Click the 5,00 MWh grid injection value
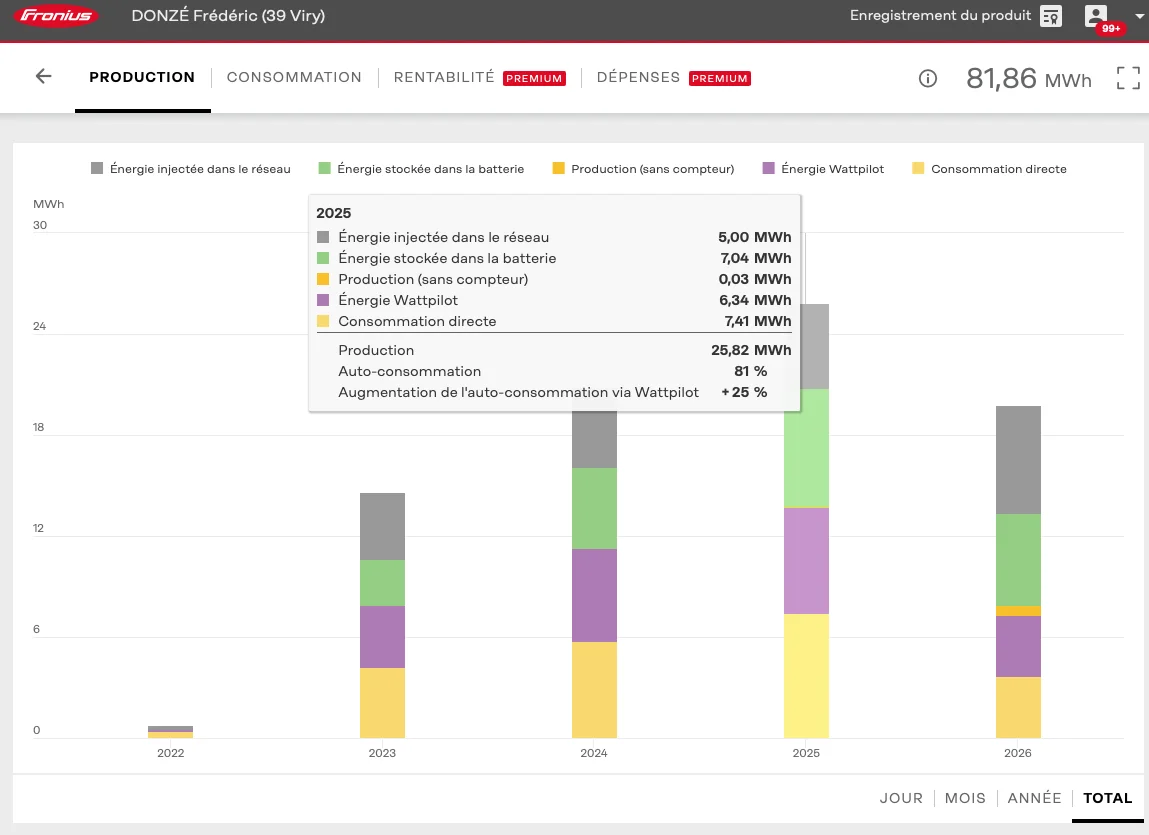1149x835 pixels. 755,237
